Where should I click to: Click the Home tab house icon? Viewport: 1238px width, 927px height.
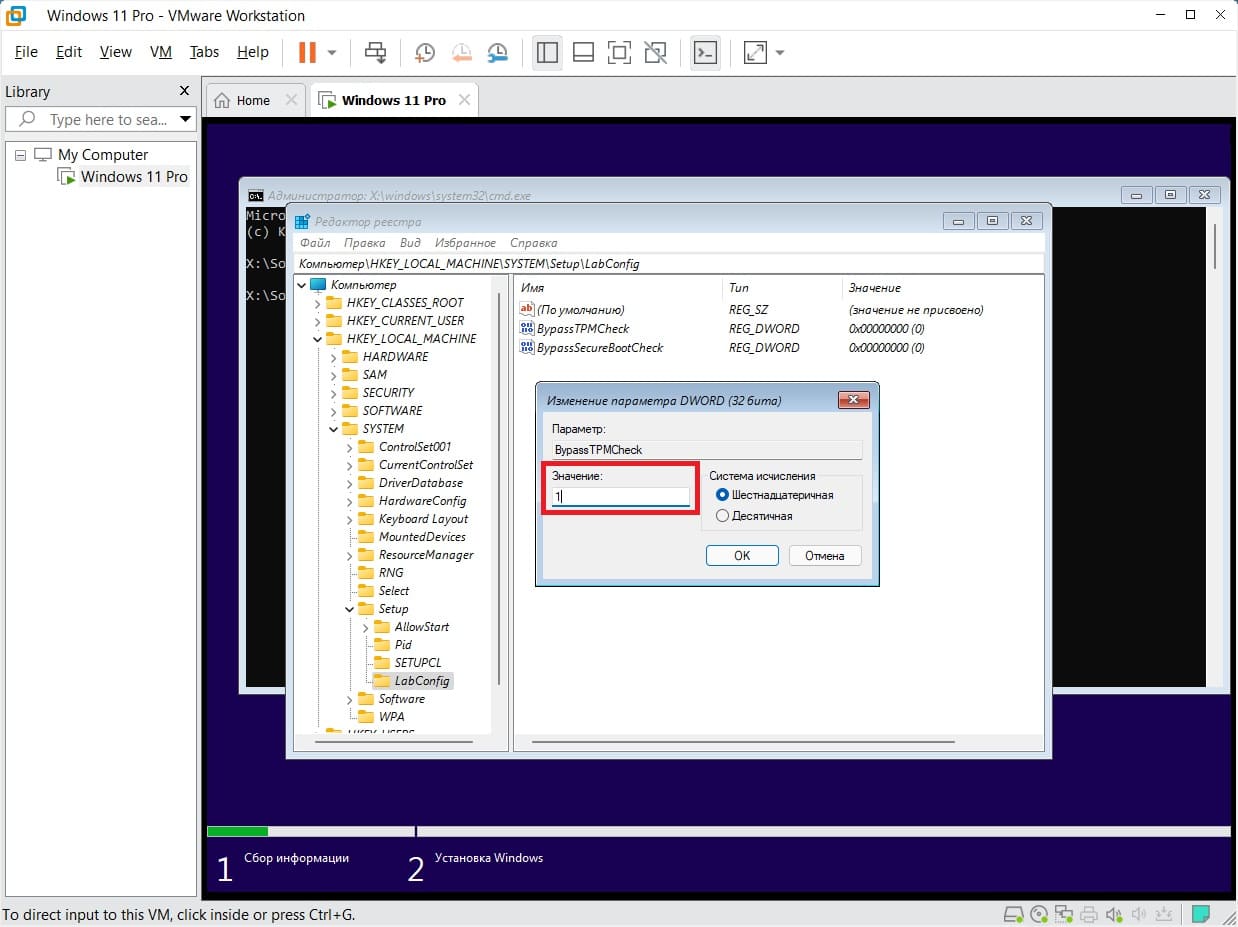tap(223, 100)
